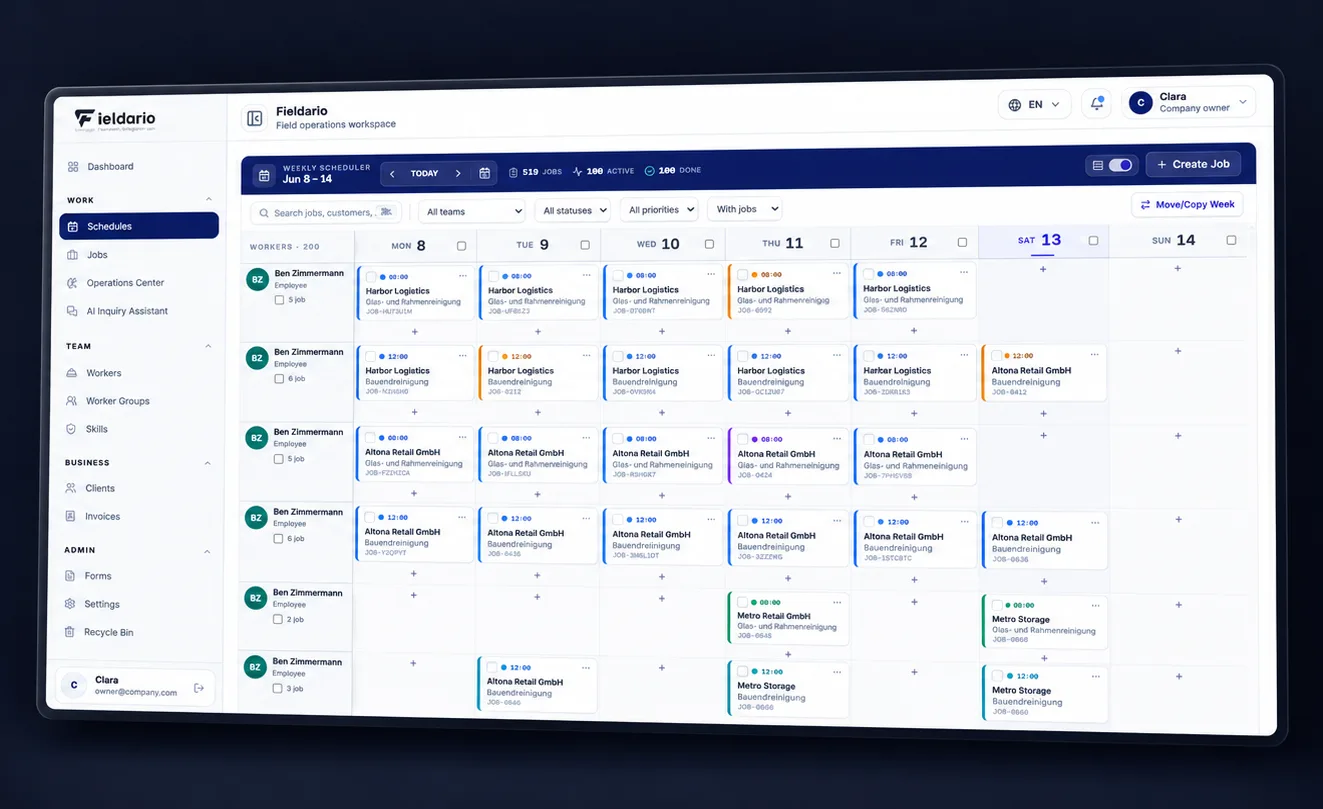This screenshot has height=809, width=1323.
Task: Click the Weekly Scheduler calendar icon
Action: click(264, 175)
